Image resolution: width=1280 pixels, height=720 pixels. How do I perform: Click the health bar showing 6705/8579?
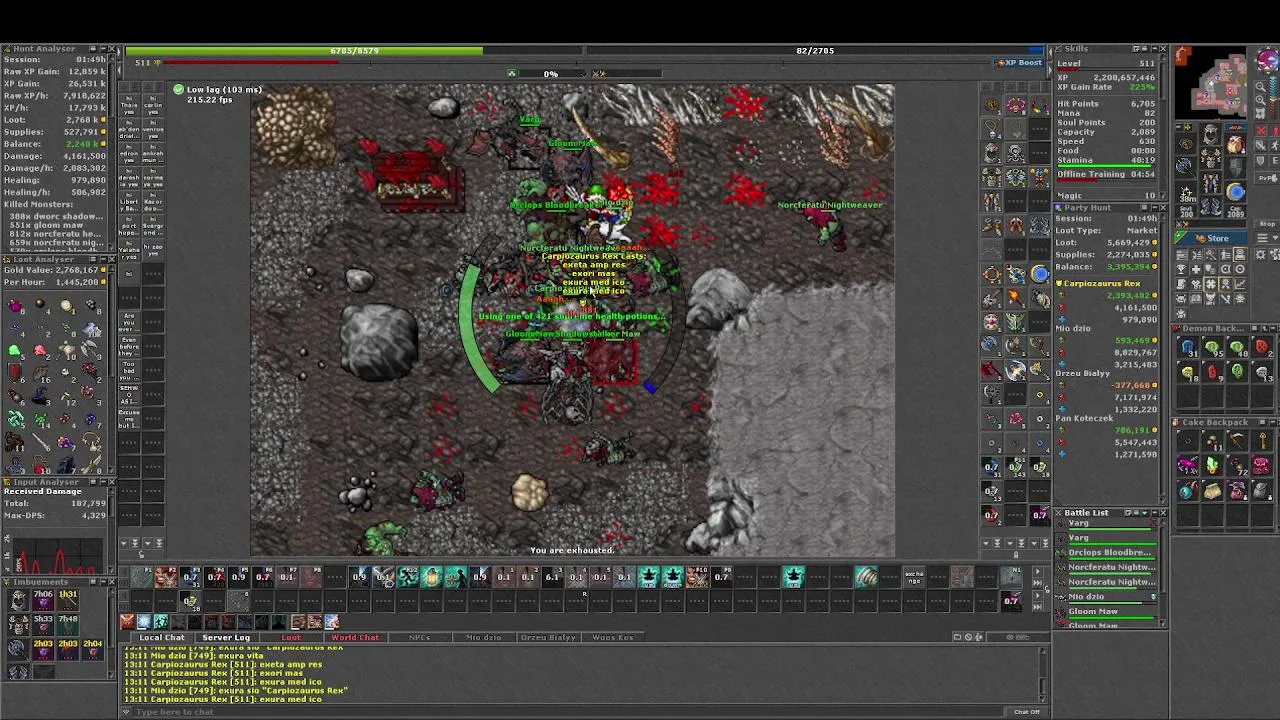[x=355, y=50]
